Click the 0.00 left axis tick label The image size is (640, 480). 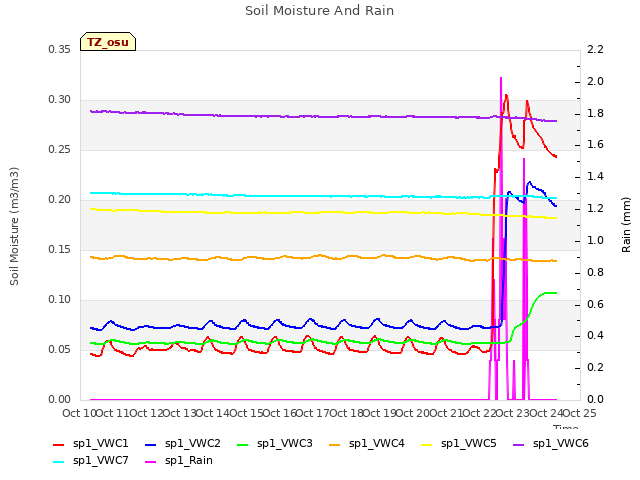[x=60, y=400]
